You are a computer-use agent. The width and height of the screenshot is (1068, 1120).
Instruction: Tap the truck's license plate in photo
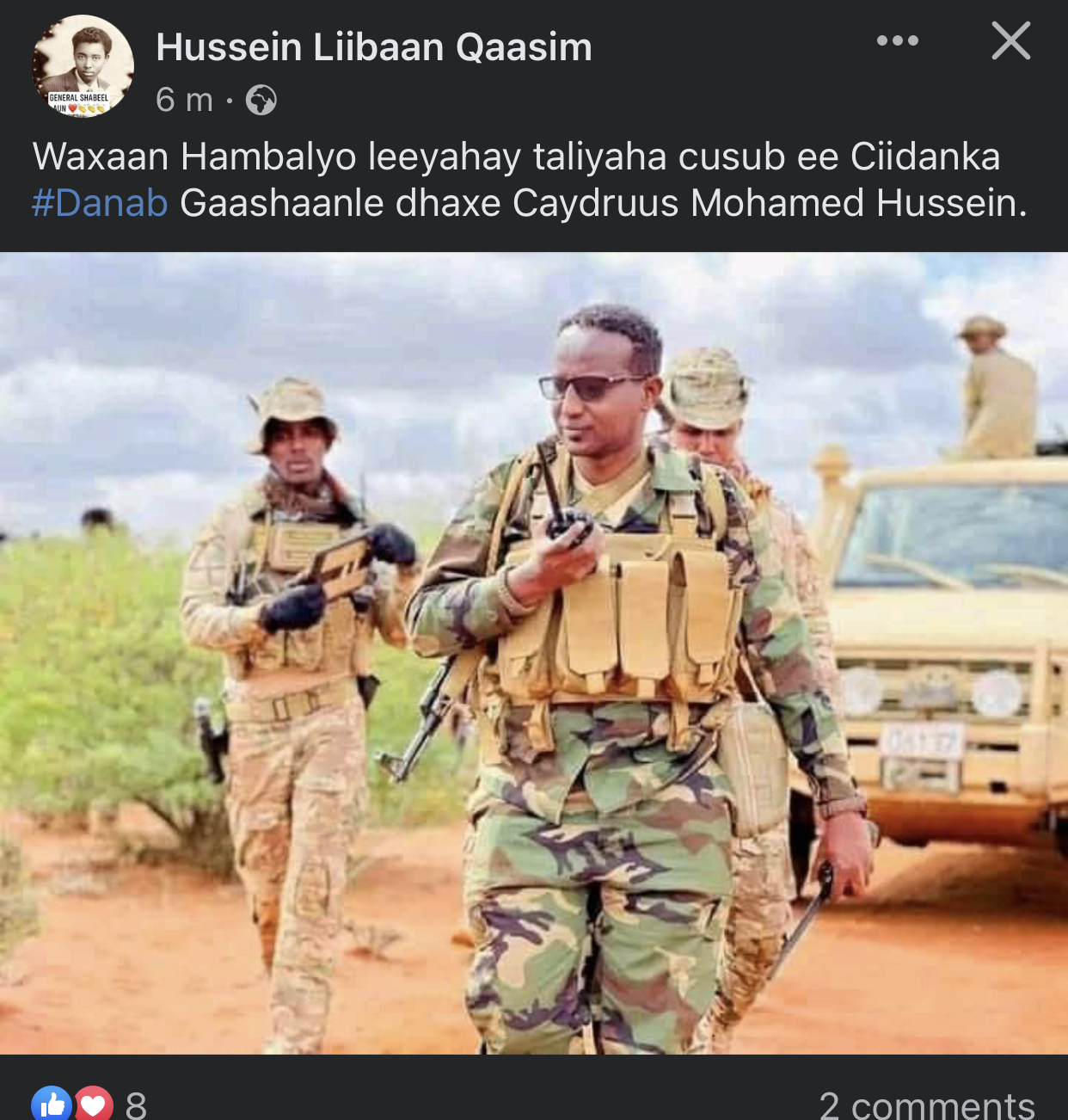tap(922, 741)
